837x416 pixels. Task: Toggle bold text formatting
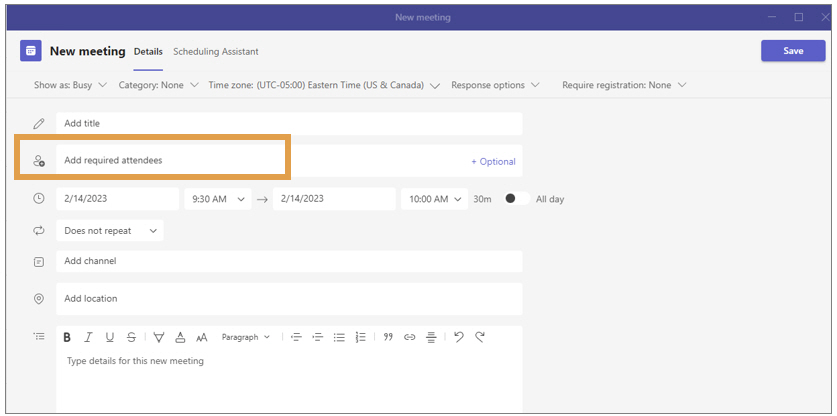[67, 338]
